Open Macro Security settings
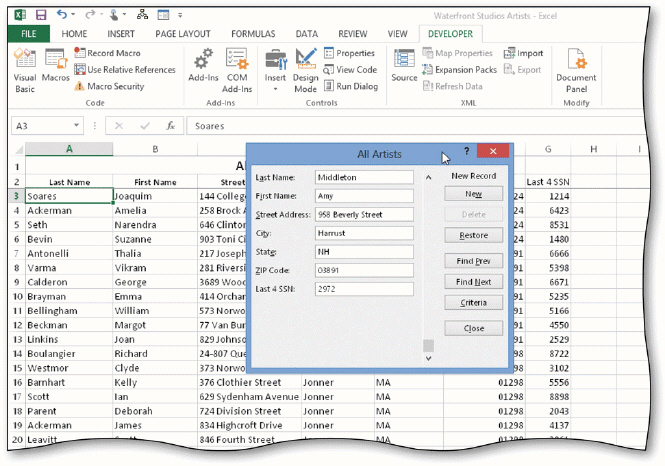 [x=109, y=86]
